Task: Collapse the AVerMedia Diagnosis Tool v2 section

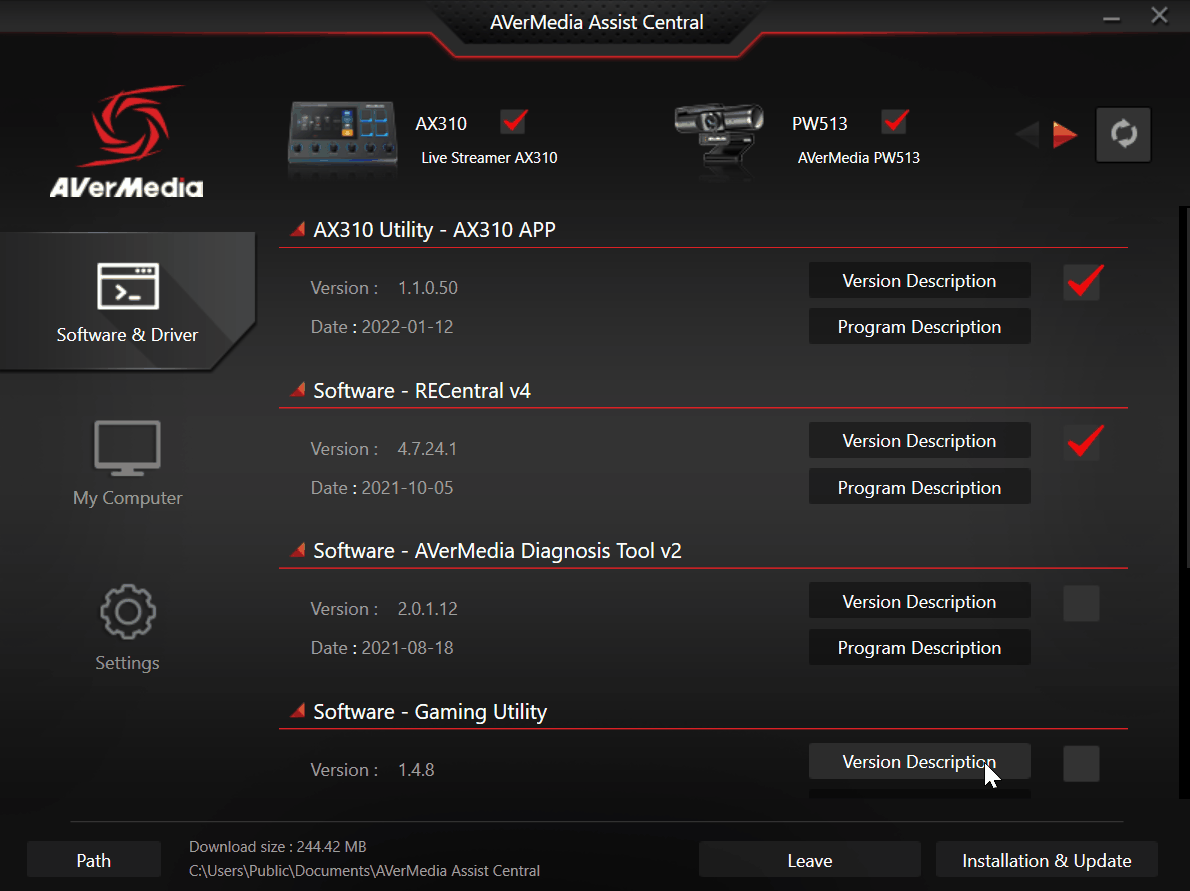Action: pos(298,549)
